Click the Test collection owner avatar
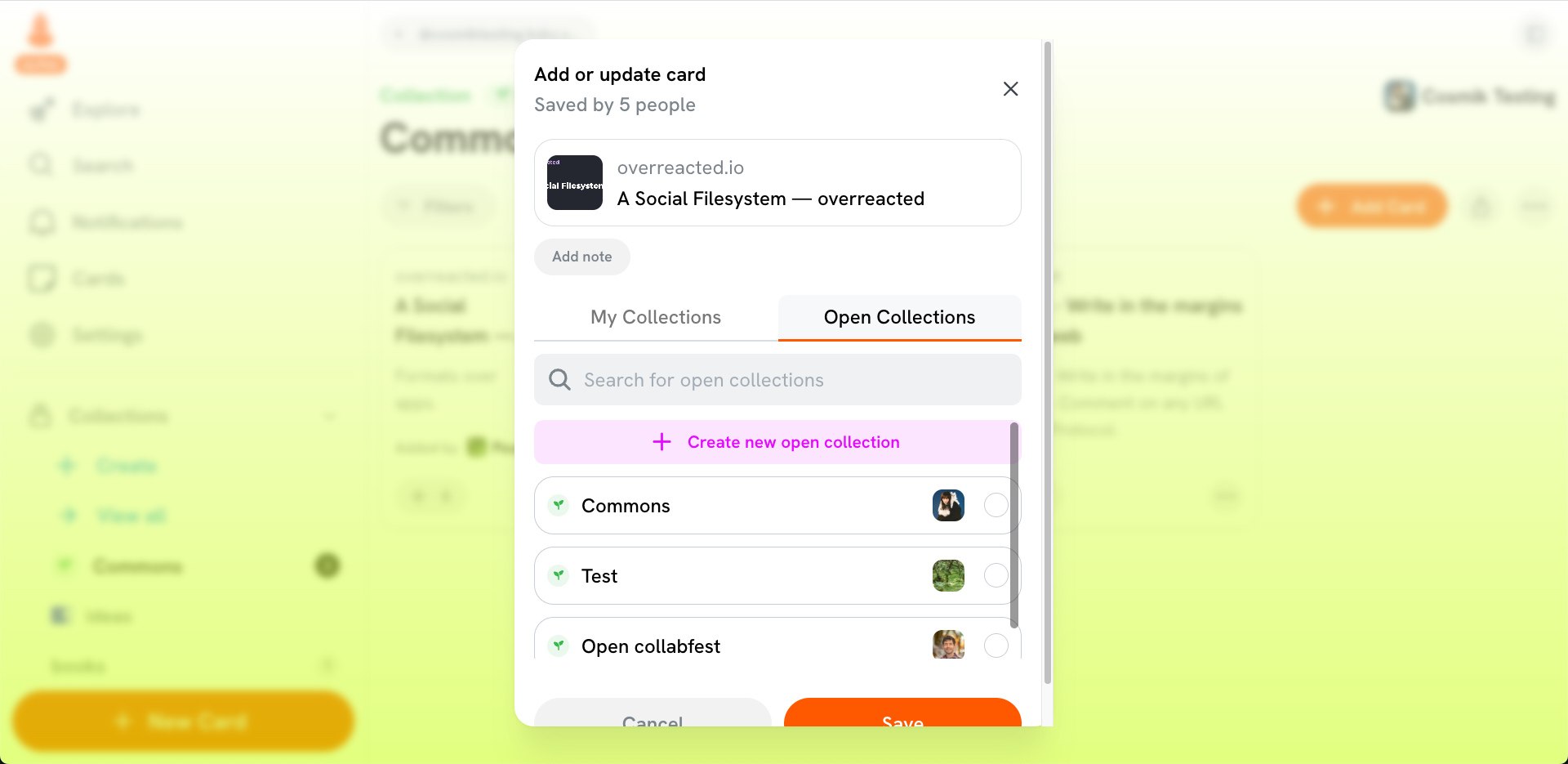Image resolution: width=1568 pixels, height=764 pixels. pos(948,575)
